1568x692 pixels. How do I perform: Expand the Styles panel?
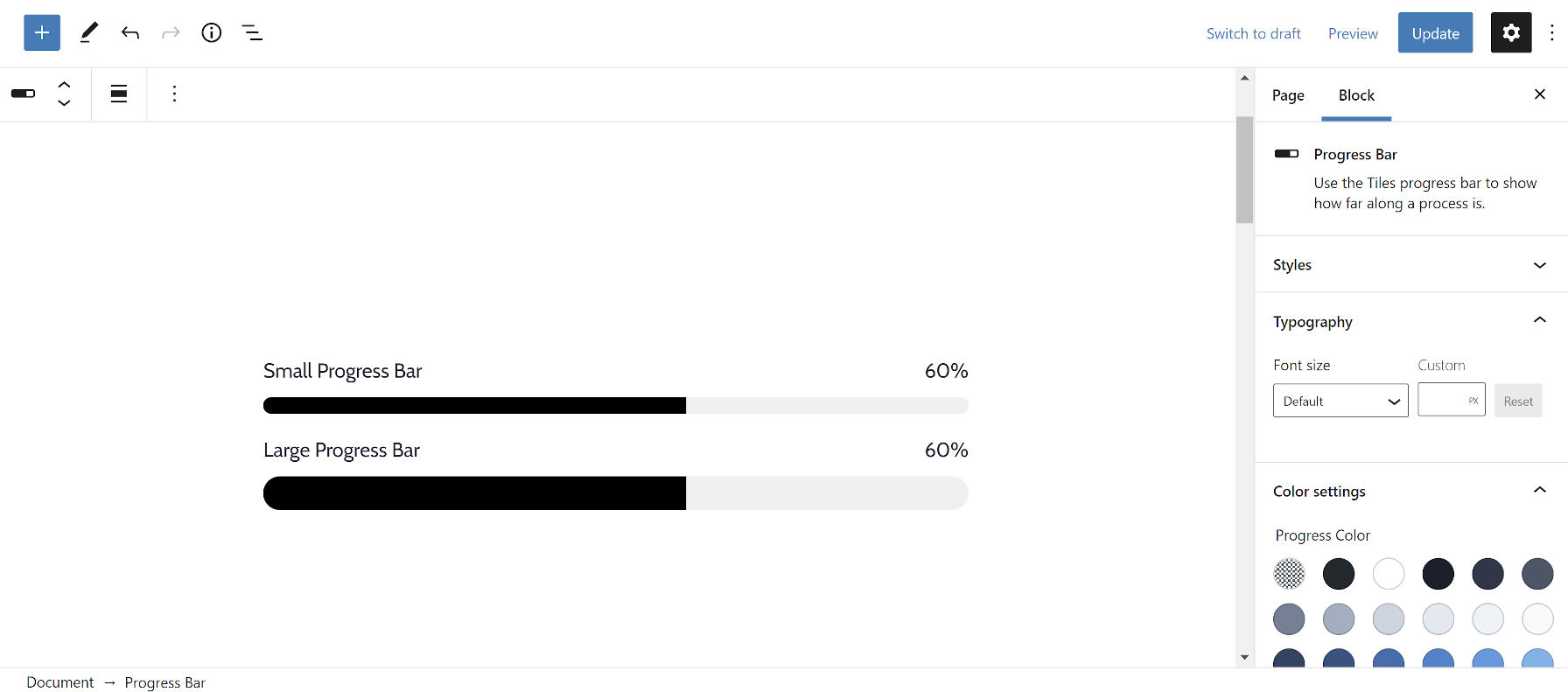(x=1410, y=265)
